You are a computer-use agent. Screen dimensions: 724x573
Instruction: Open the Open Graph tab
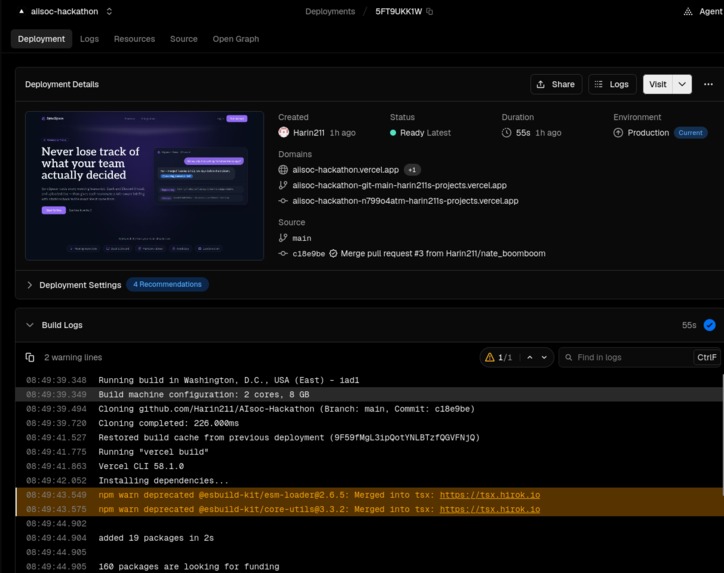(235, 39)
